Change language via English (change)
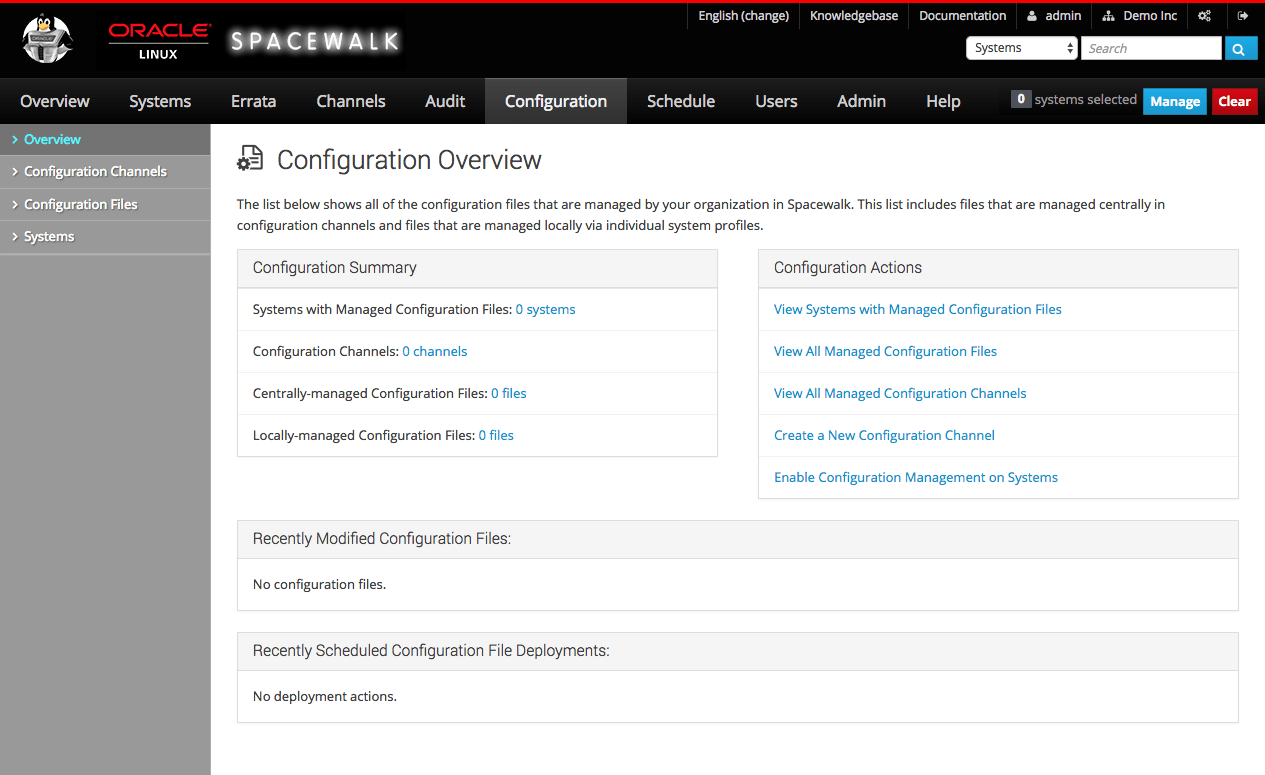1265x775 pixels. 743,16
